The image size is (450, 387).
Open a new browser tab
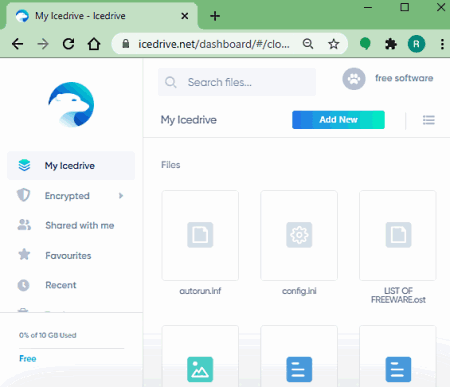(215, 16)
